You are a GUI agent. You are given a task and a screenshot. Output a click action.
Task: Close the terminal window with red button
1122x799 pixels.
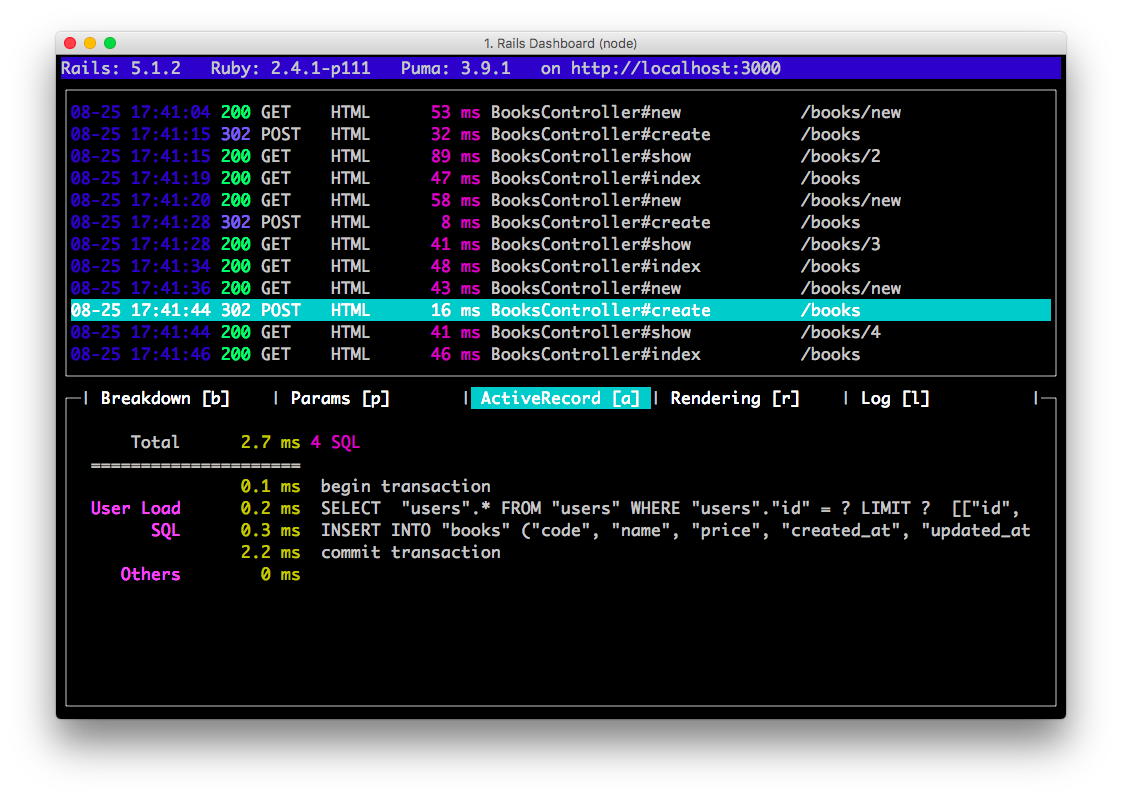[x=70, y=43]
